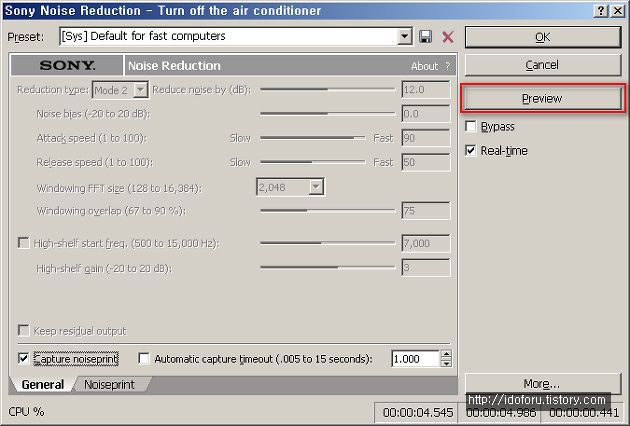Click the High-shelf gain slider
Screen dimensions: 630x426
[x=327, y=268]
